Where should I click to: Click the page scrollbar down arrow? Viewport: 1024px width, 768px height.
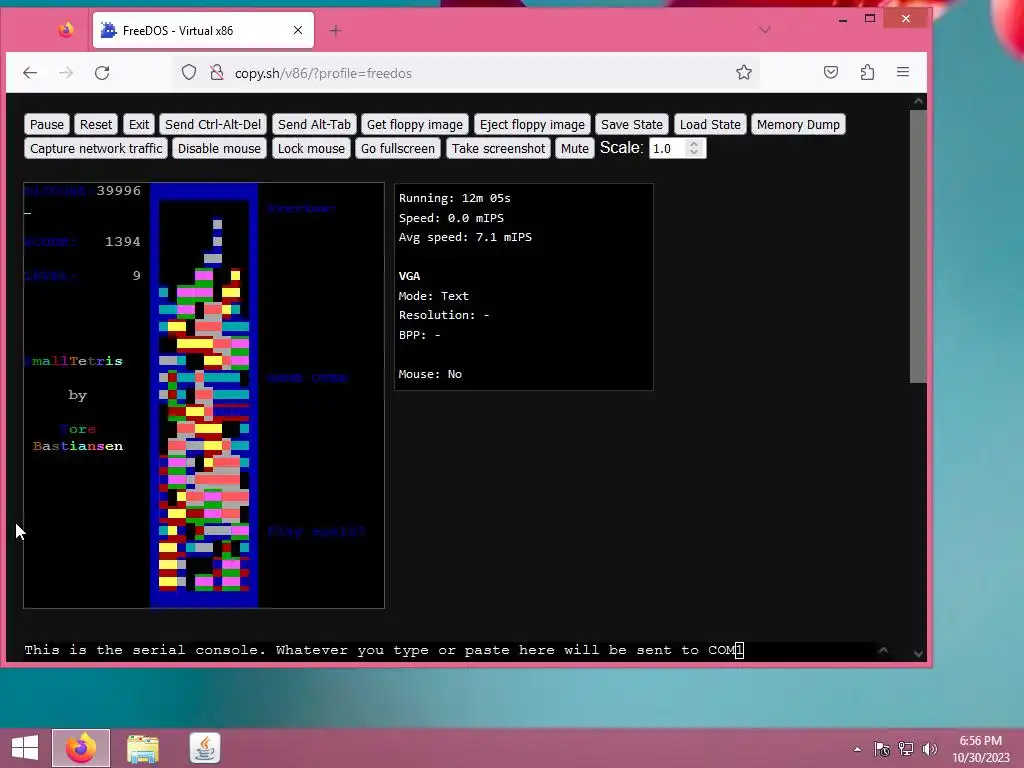click(x=918, y=654)
